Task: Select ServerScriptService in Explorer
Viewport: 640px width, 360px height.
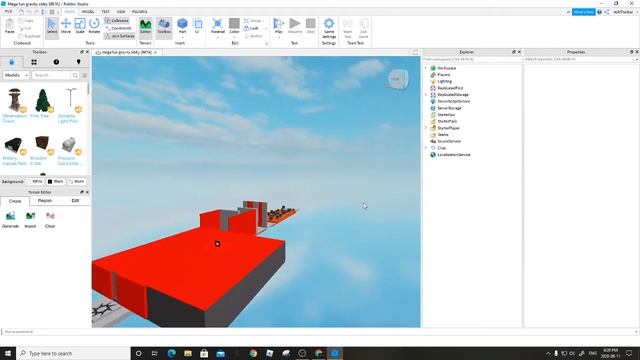Action: pyautogui.click(x=453, y=101)
